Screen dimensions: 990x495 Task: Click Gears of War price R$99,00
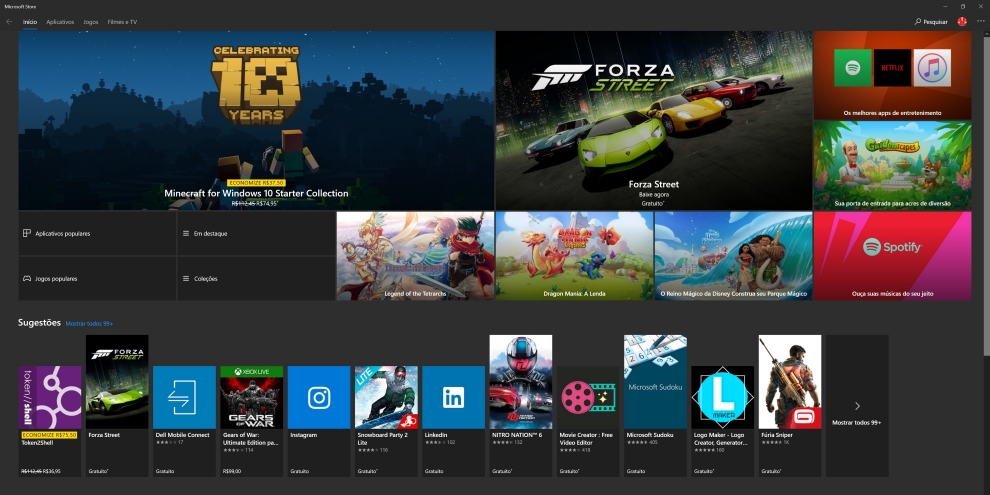(x=231, y=471)
